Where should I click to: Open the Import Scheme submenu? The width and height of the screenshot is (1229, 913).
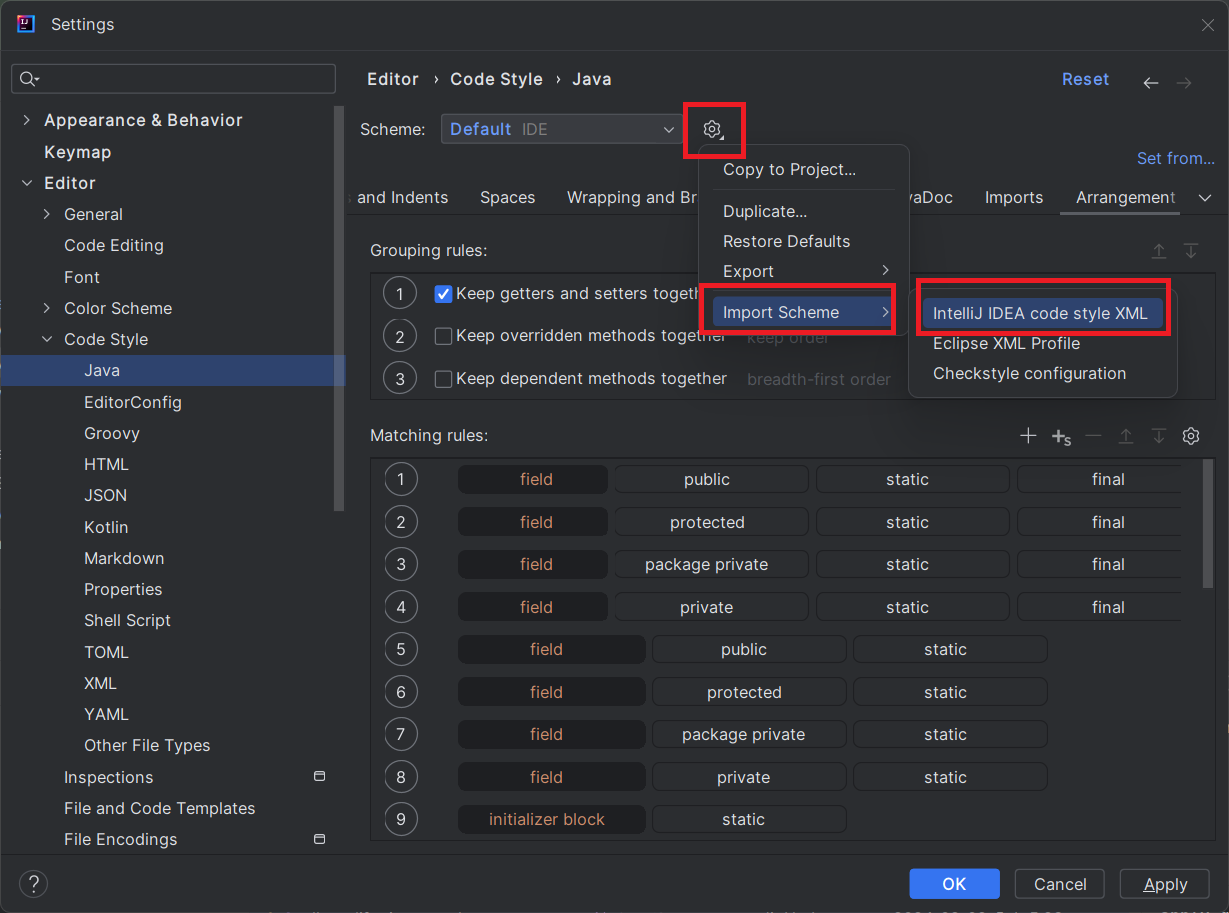coord(804,312)
